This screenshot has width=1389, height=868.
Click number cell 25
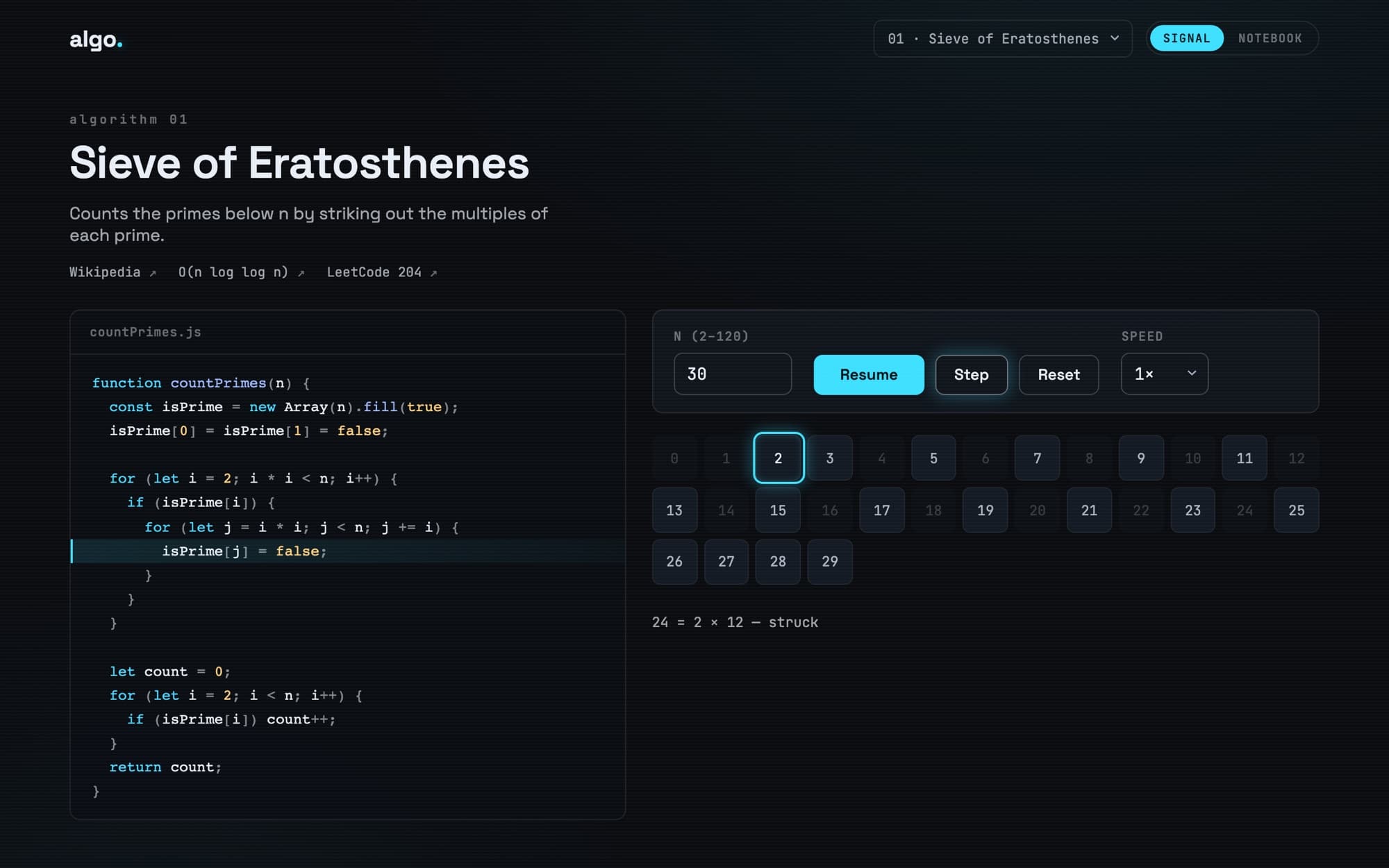pyautogui.click(x=1297, y=510)
